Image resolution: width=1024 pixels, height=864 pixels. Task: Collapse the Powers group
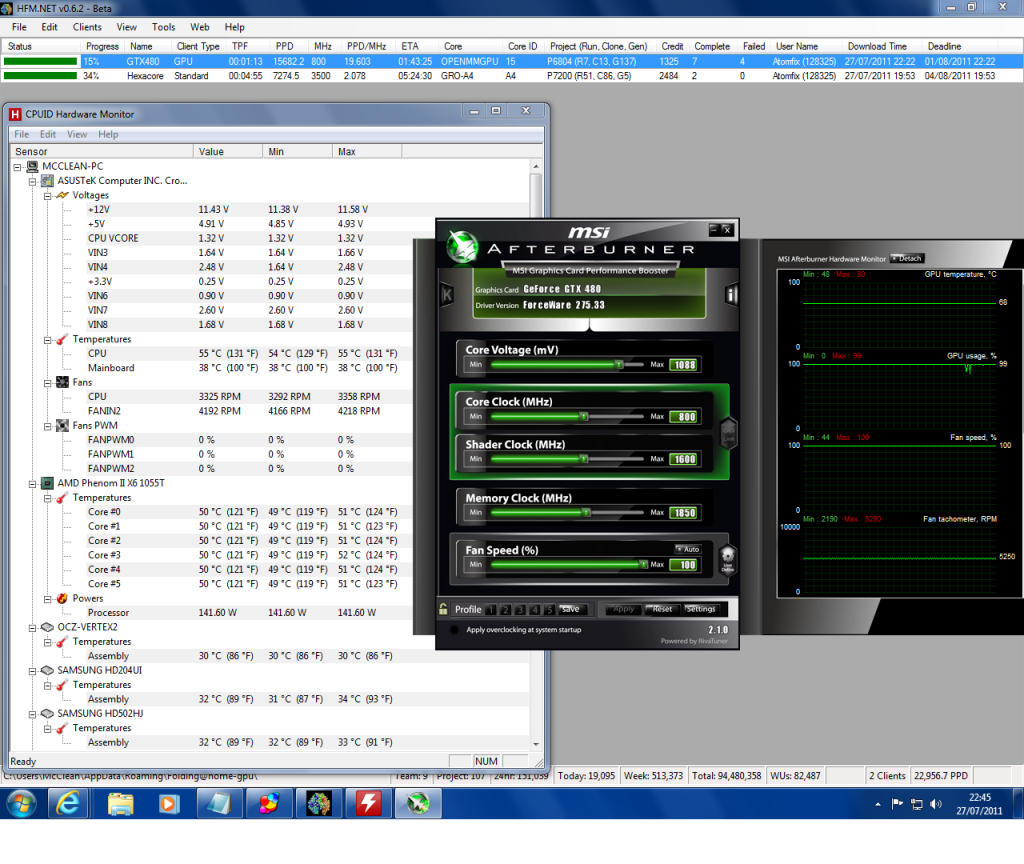click(48, 600)
